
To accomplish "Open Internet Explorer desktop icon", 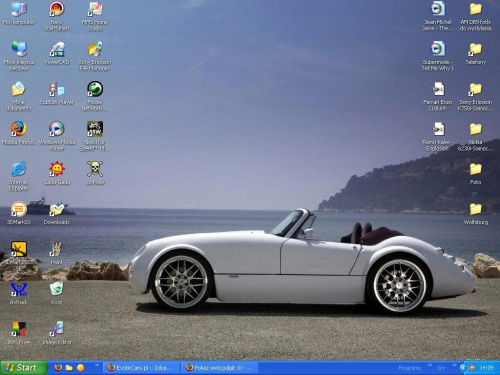I will (19, 169).
